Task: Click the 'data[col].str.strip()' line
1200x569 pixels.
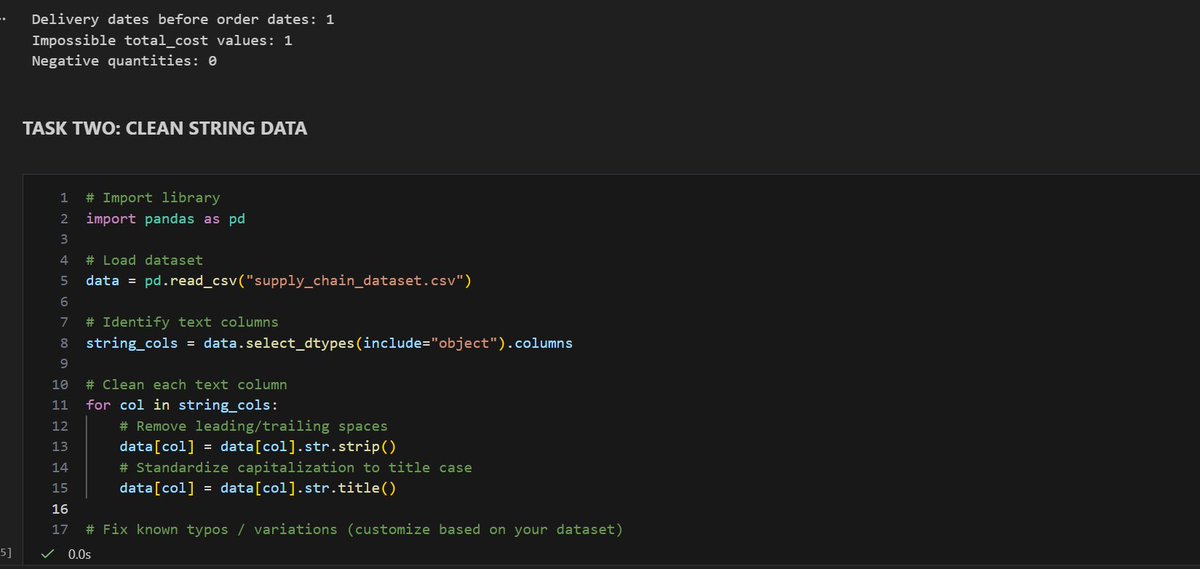Action: [258, 447]
